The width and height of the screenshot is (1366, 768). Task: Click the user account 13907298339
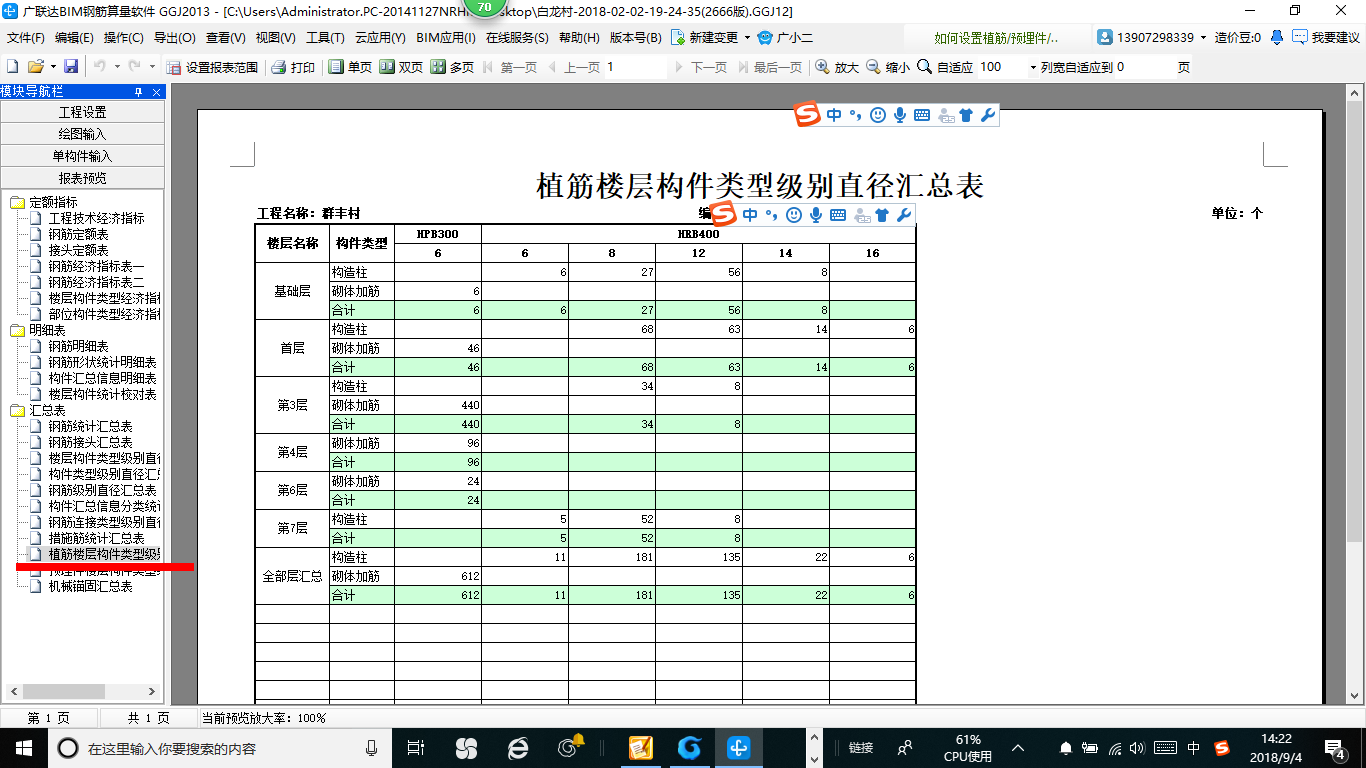coord(1145,38)
